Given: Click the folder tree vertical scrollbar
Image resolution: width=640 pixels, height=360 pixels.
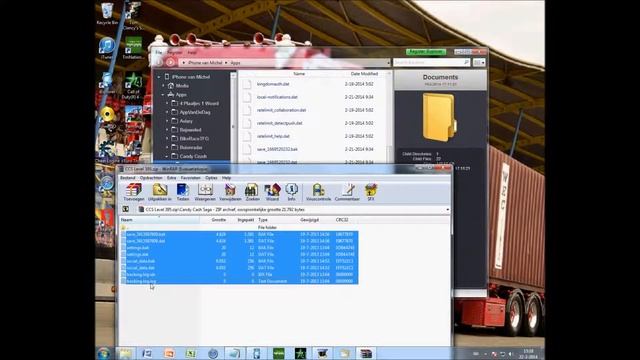Looking at the screenshot, I should point(233,118).
